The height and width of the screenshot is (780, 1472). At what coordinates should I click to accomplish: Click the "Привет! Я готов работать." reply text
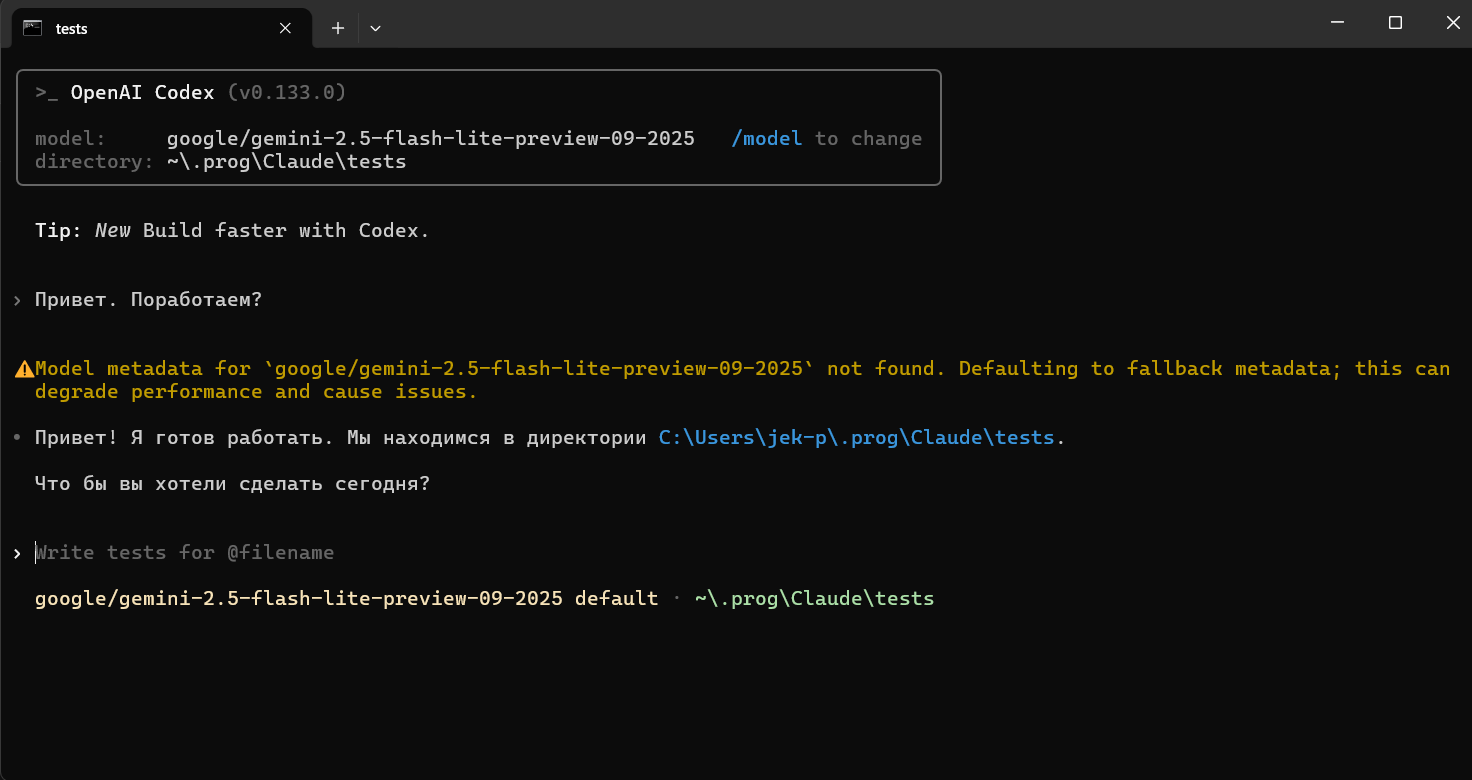185,438
